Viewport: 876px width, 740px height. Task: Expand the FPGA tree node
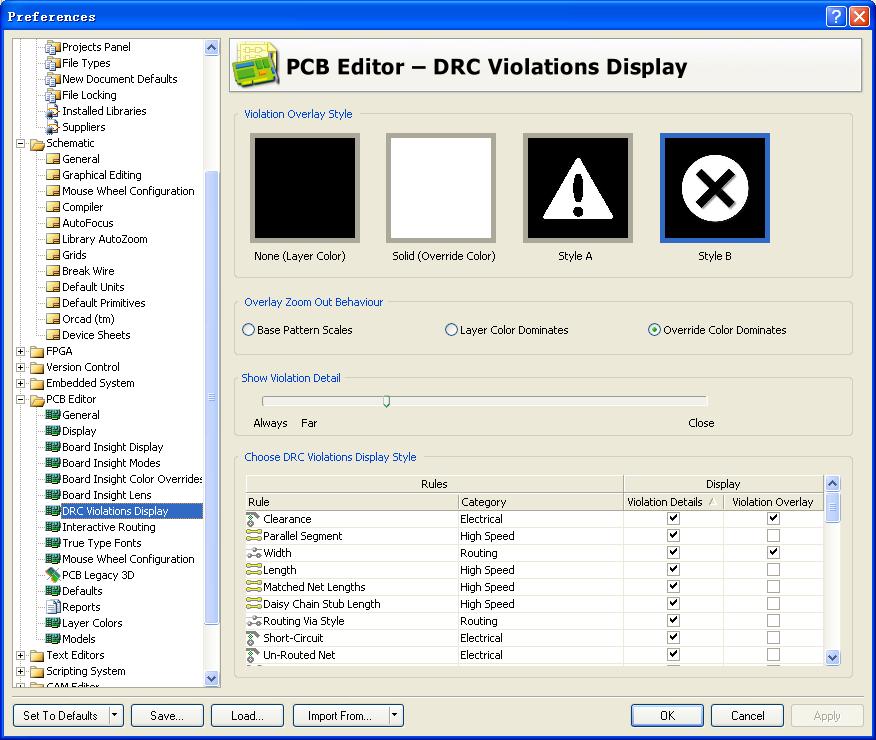point(21,351)
